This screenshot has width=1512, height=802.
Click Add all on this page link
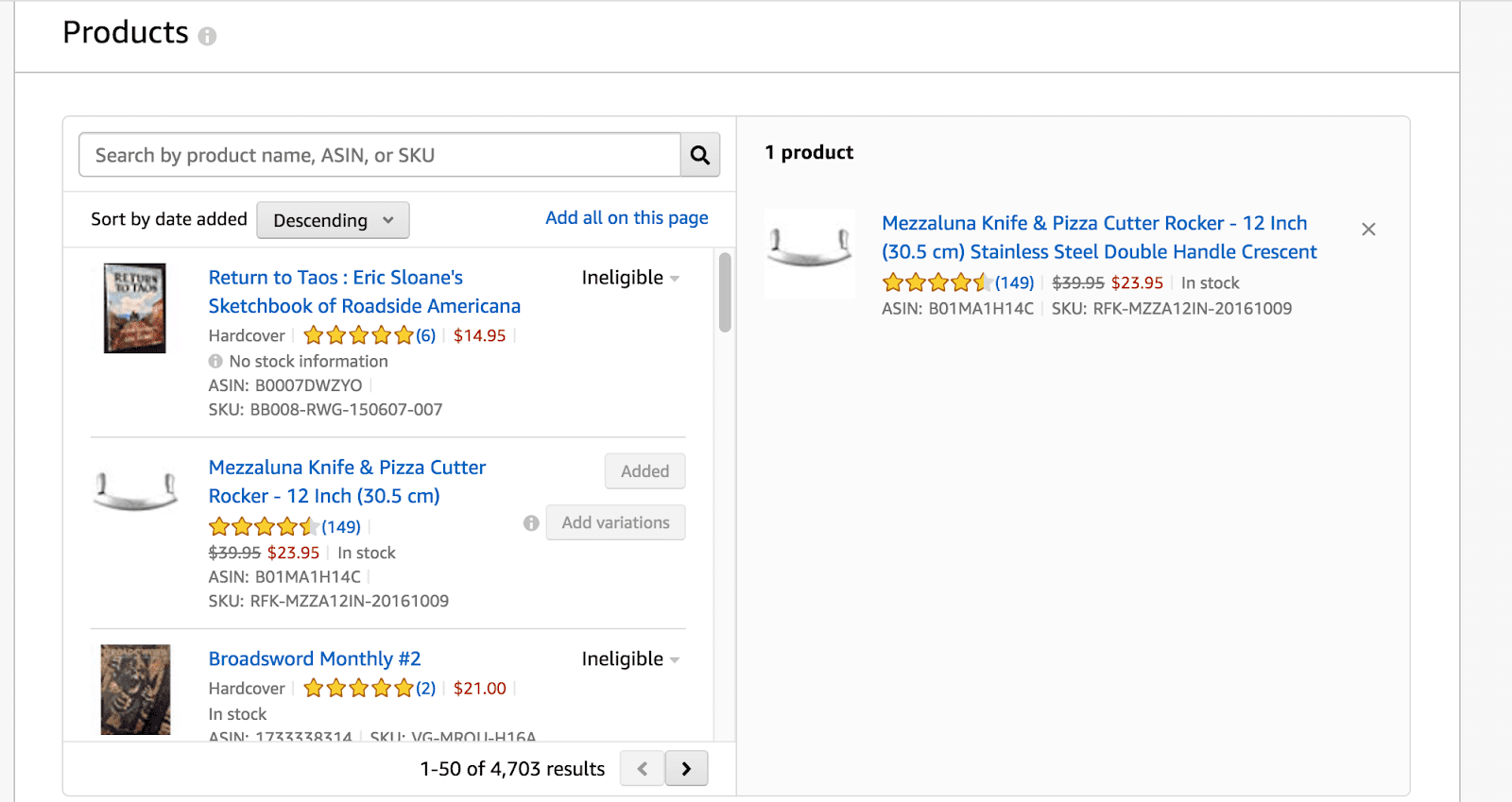627,218
